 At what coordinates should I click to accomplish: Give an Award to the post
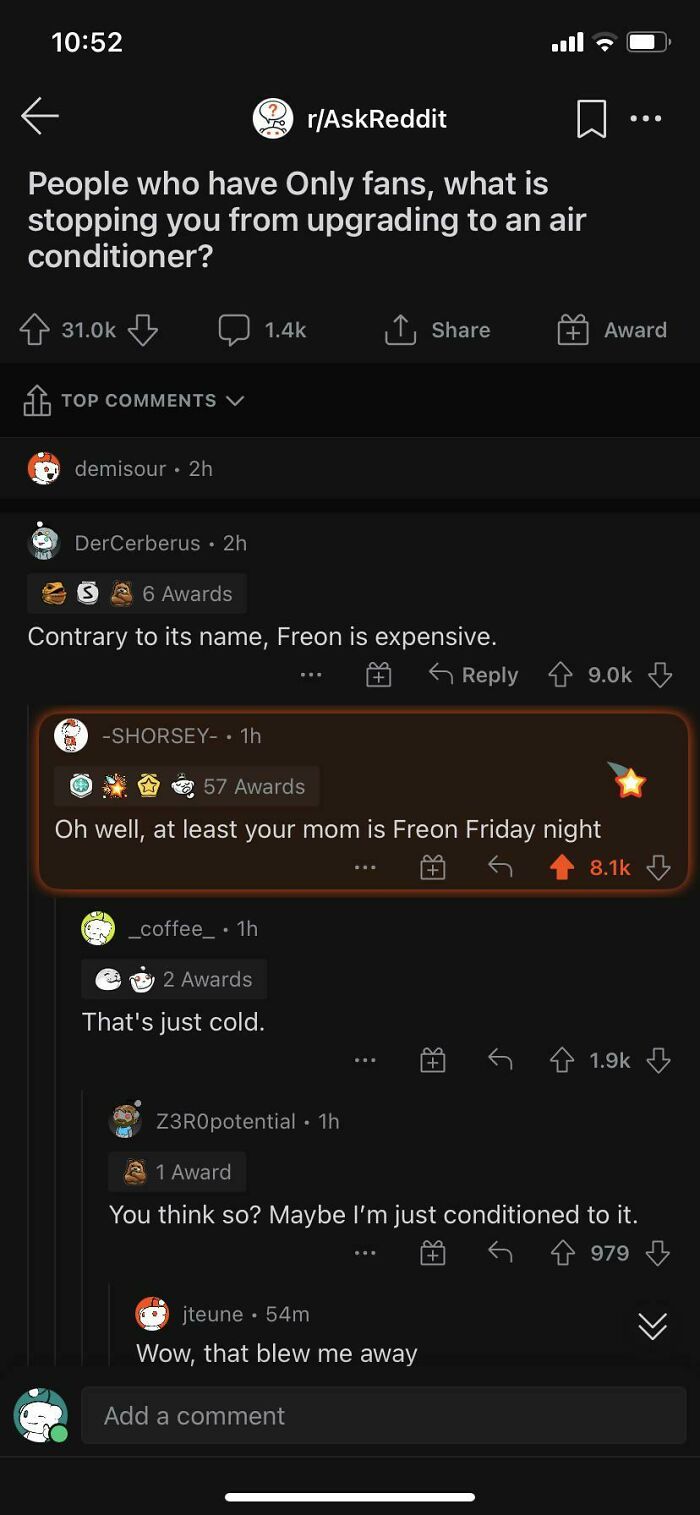coord(571,330)
